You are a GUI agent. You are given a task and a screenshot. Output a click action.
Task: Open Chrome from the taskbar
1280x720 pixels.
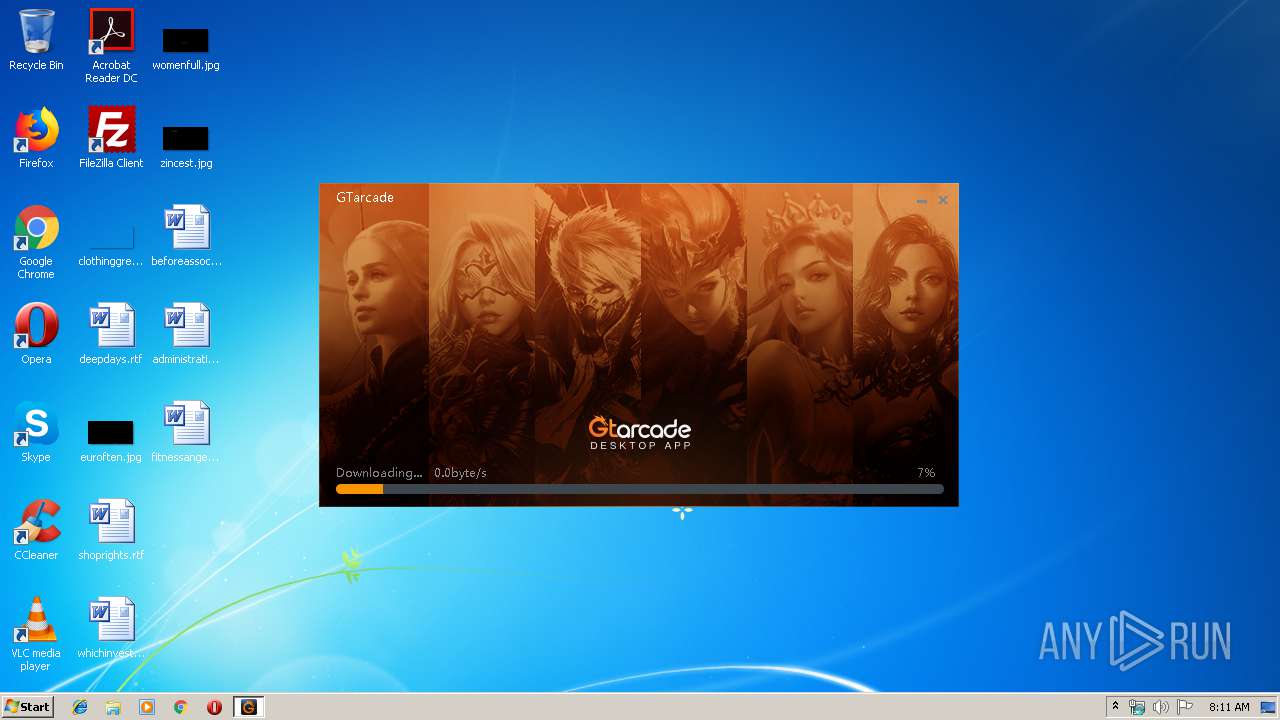(x=181, y=707)
